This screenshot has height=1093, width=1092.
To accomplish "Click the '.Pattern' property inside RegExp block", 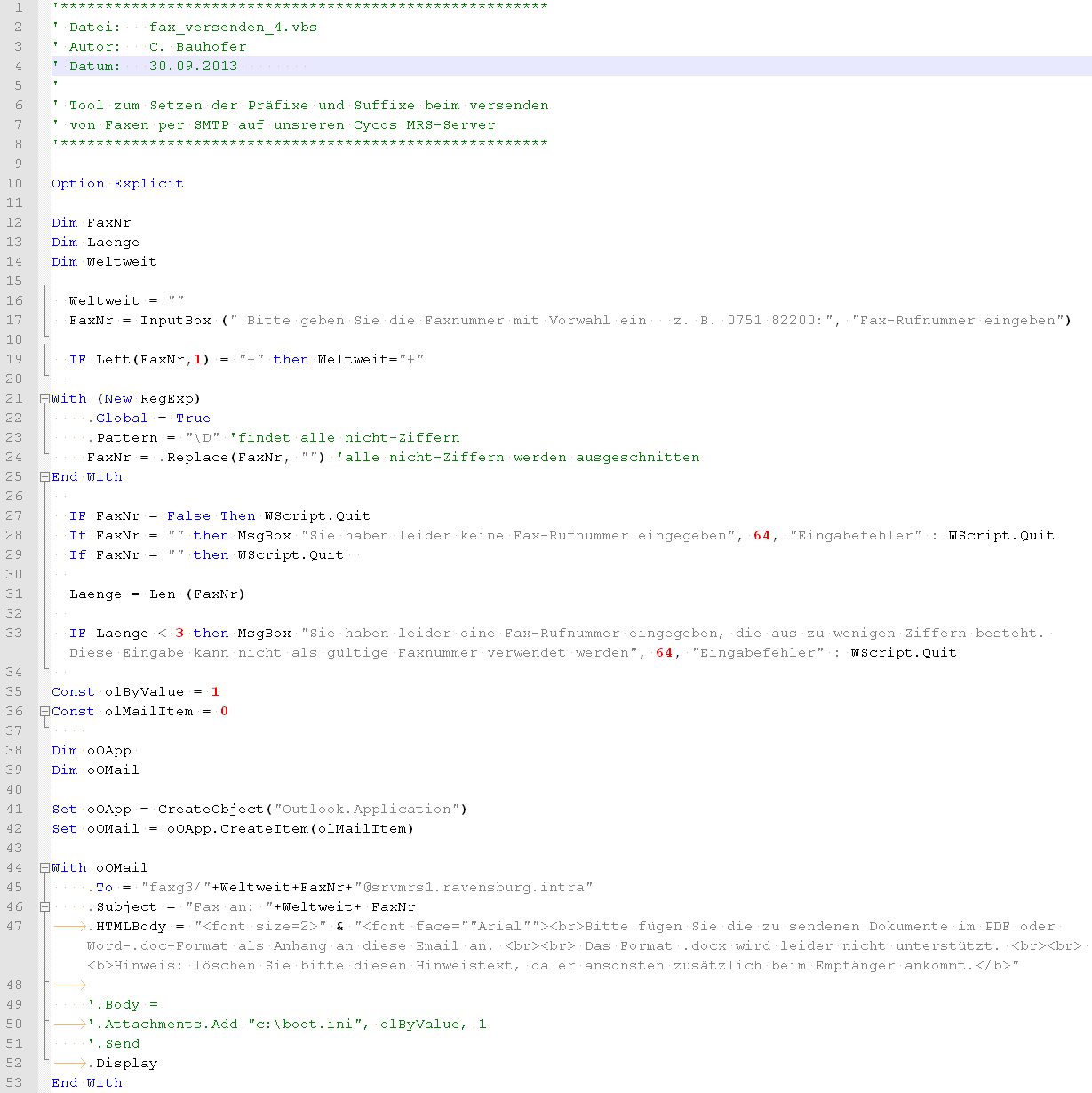I will pos(122,438).
